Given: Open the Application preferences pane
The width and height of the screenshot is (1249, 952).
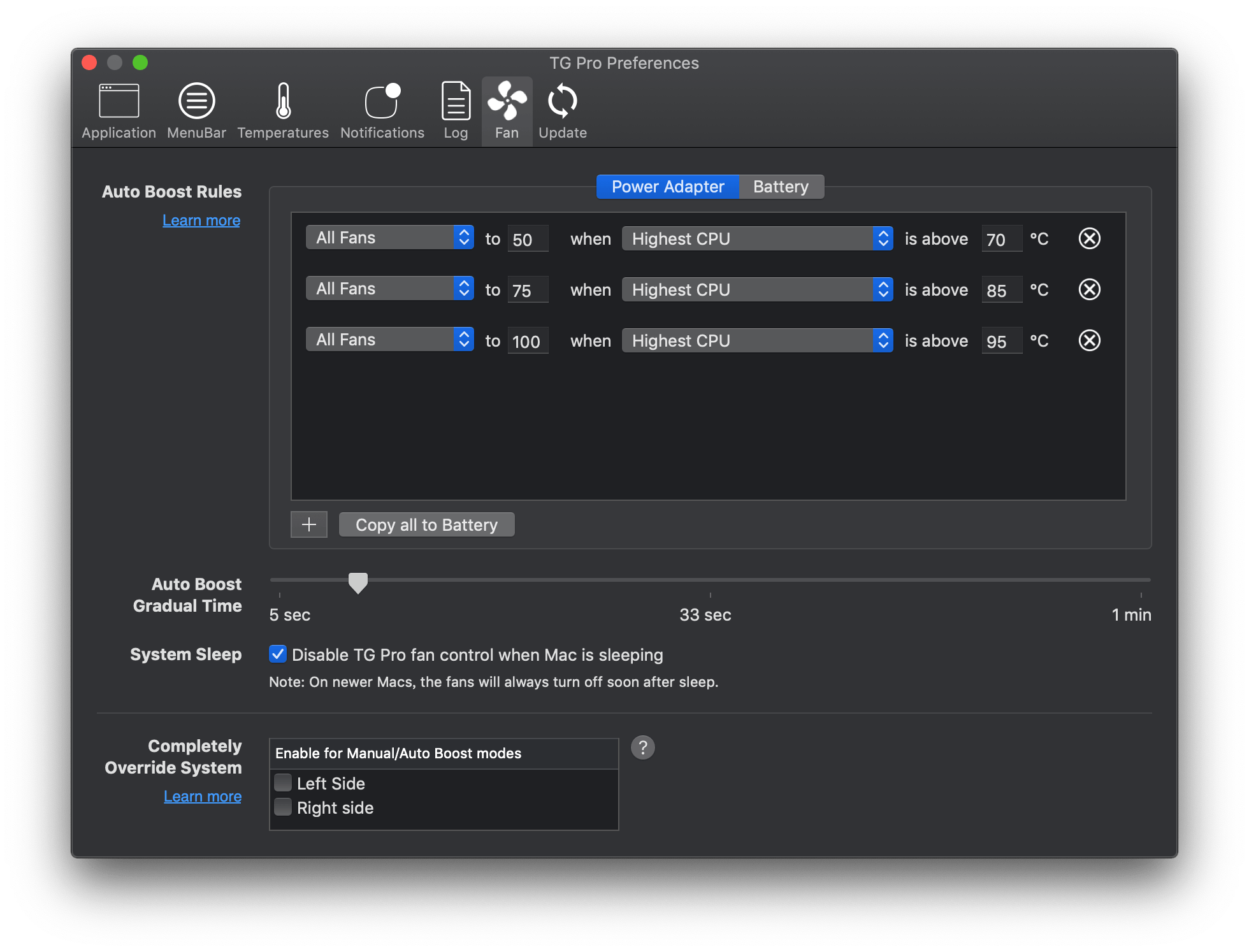Looking at the screenshot, I should (119, 111).
